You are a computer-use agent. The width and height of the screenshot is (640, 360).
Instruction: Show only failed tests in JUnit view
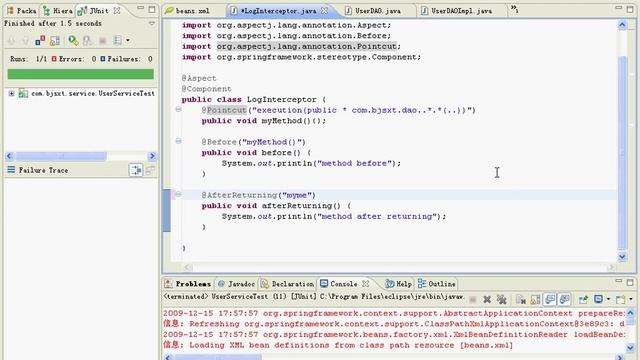40,40
